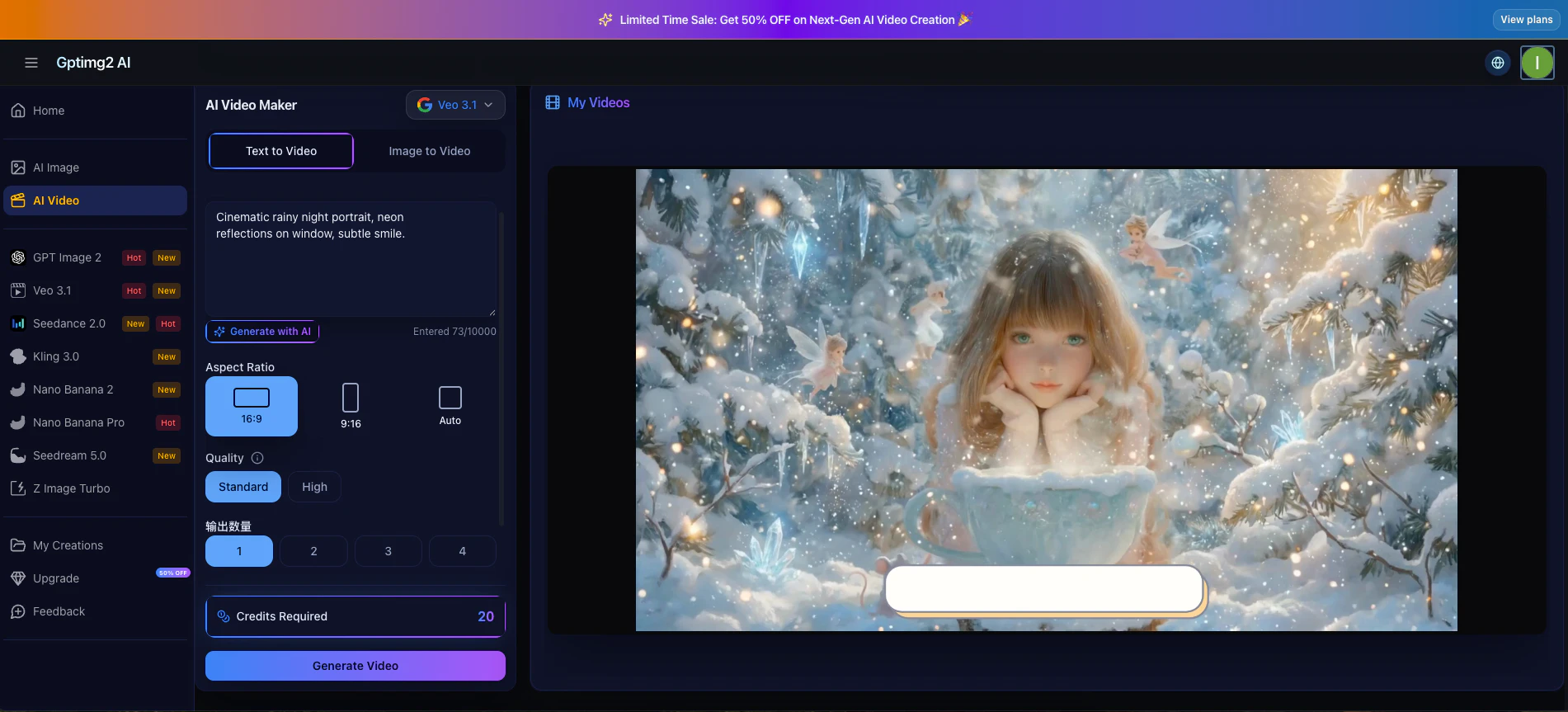The height and width of the screenshot is (712, 1568).
Task: Click the Home sidebar icon
Action: click(x=18, y=111)
